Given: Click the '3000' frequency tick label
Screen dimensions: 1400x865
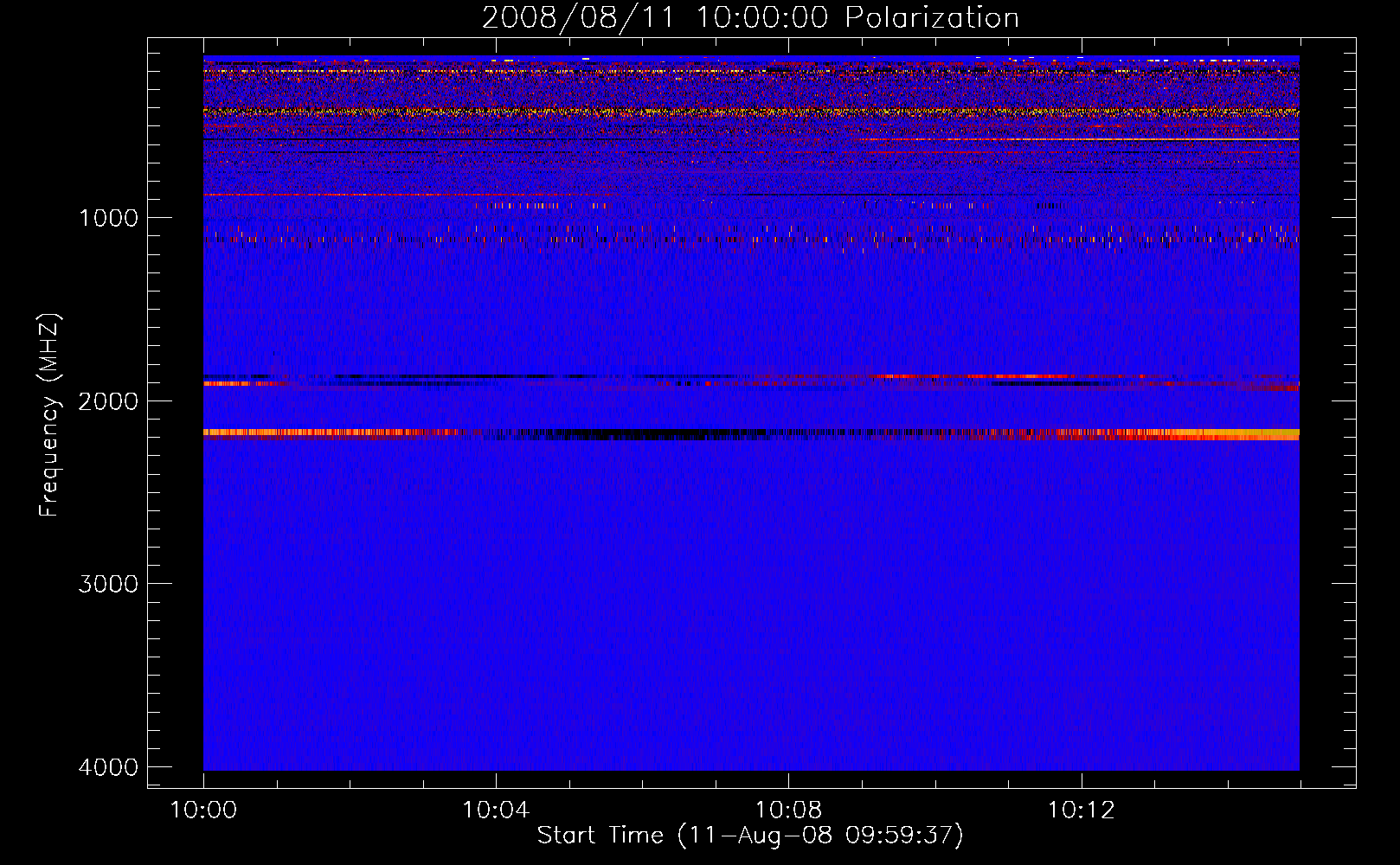Looking at the screenshot, I should point(108,584).
